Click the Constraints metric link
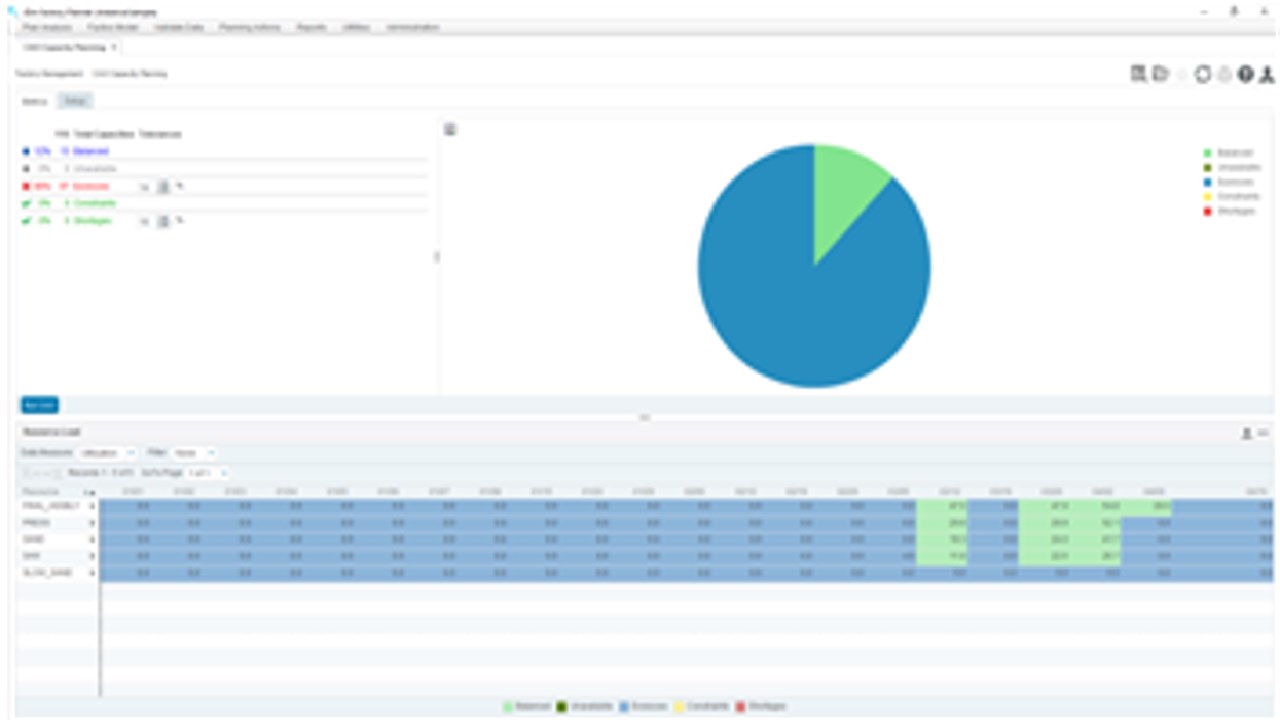Viewport: 1280px width, 720px height. click(x=93, y=203)
